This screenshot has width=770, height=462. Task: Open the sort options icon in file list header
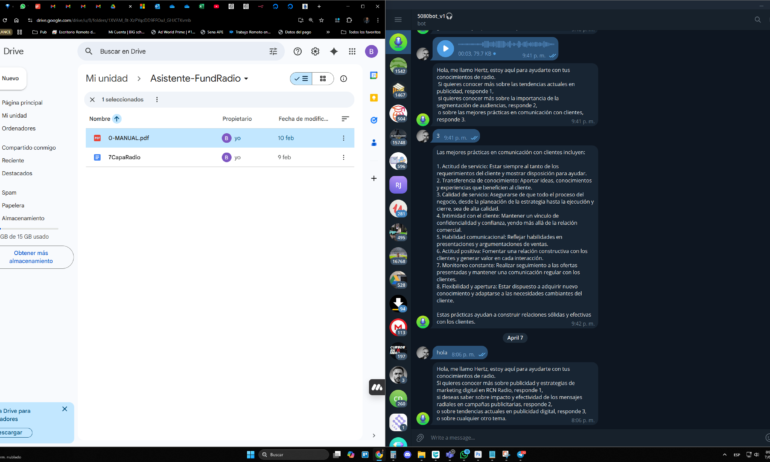pyautogui.click(x=345, y=119)
